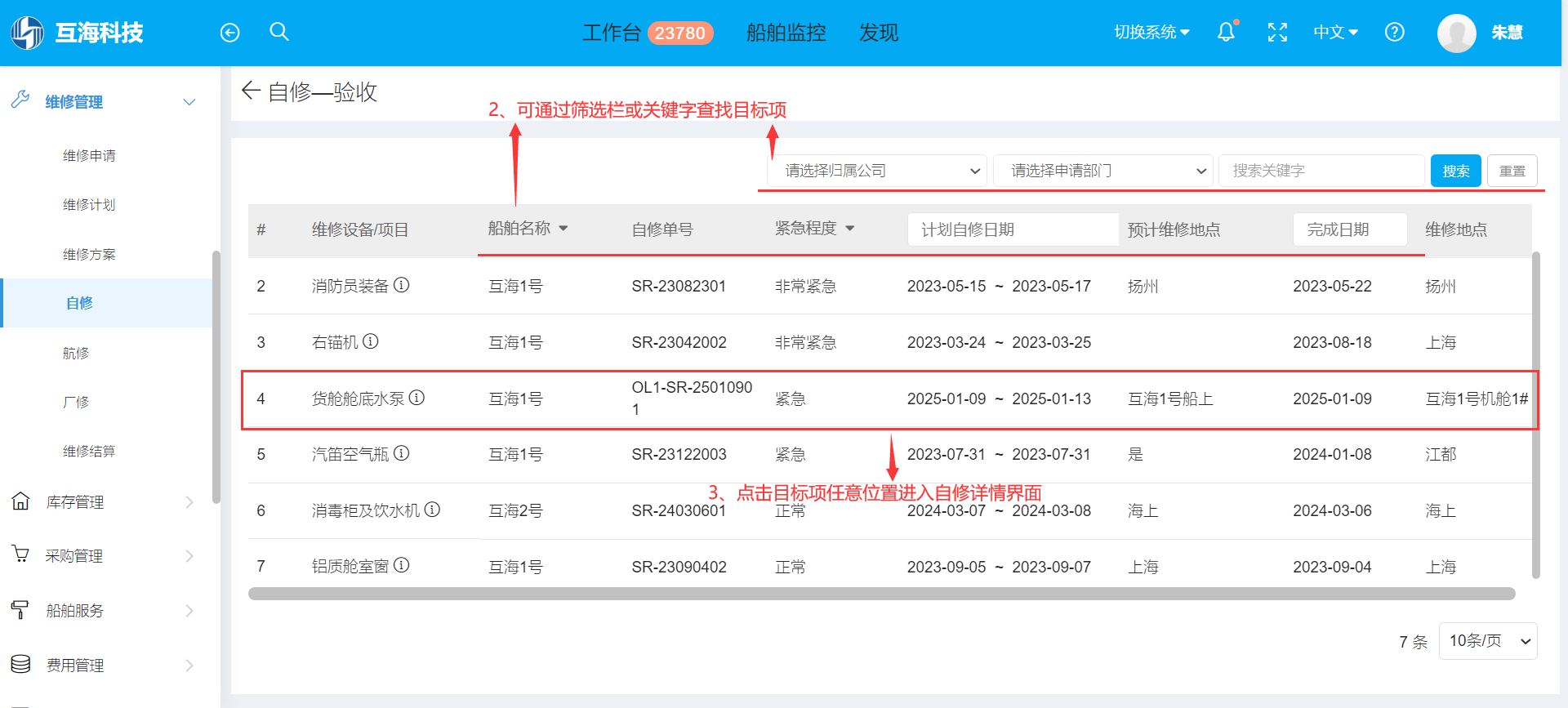Image resolution: width=1568 pixels, height=708 pixels.
Task: Open 请选择申请部门 dropdown
Action: 1102,171
